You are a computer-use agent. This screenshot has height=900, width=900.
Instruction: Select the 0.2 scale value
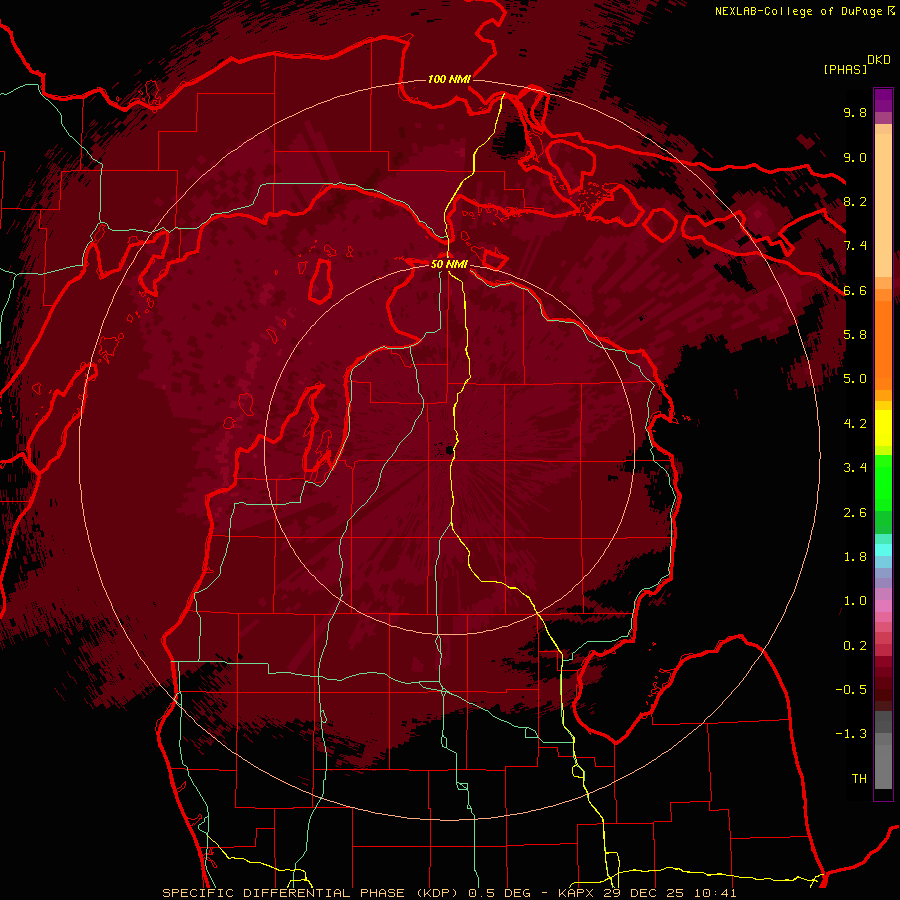[855, 646]
